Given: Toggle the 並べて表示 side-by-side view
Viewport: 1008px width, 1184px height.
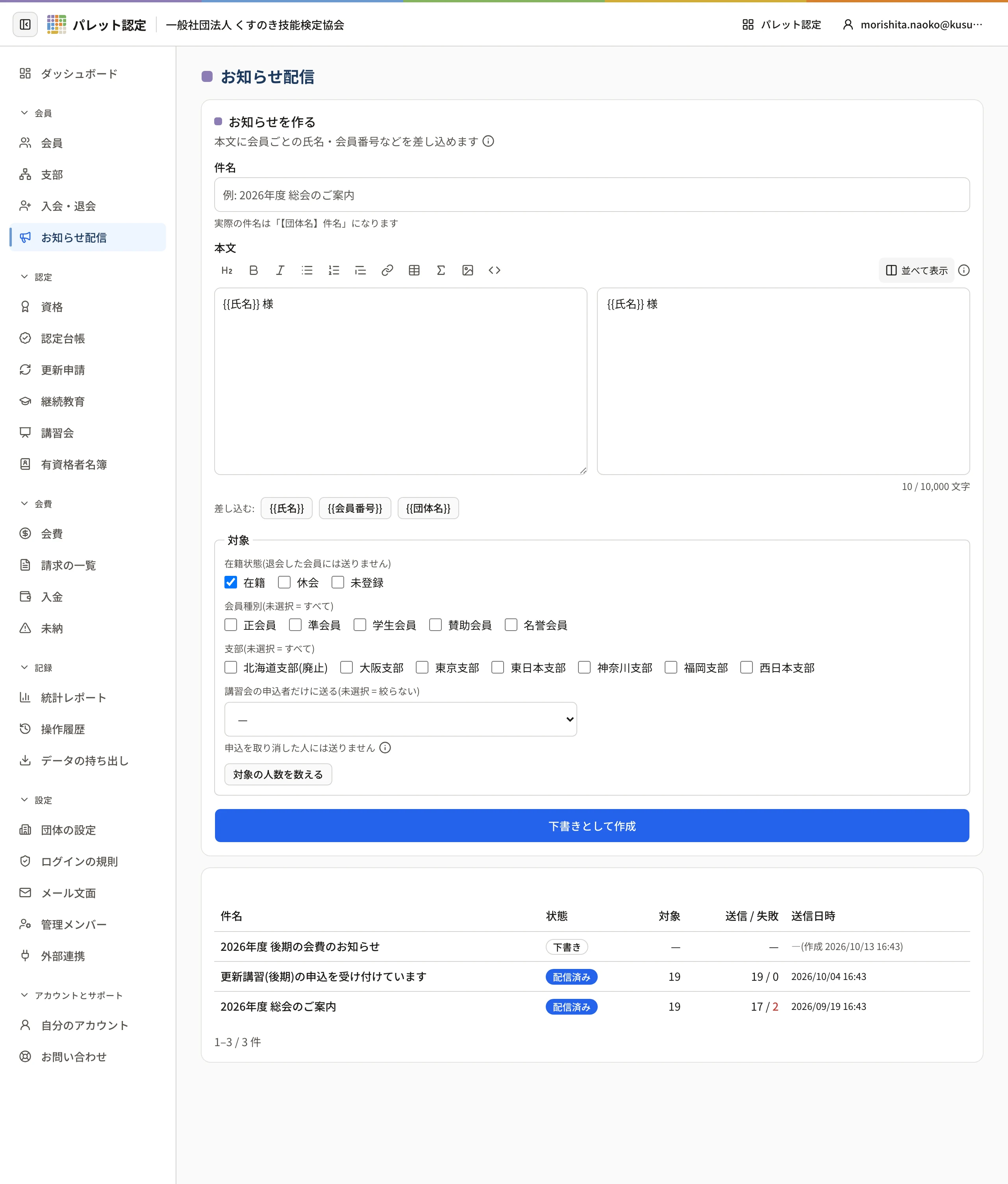Looking at the screenshot, I should click(916, 270).
